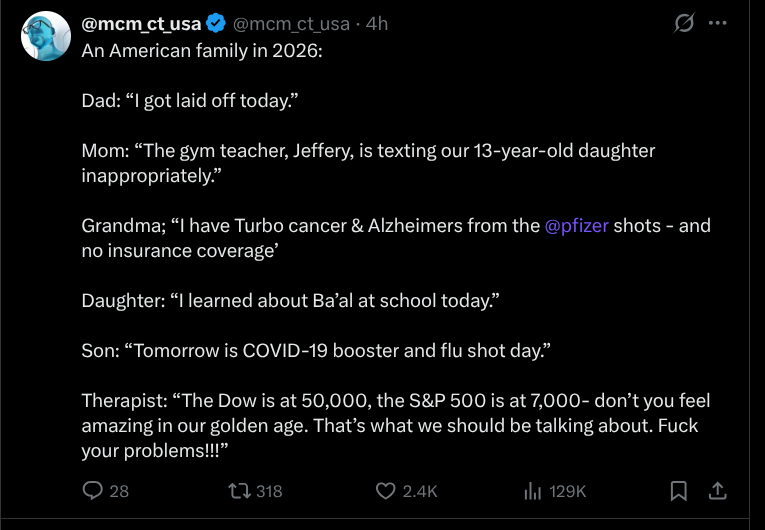This screenshot has height=530, width=765.
Task: Repost this tweet using the retweet icon
Action: [x=238, y=490]
